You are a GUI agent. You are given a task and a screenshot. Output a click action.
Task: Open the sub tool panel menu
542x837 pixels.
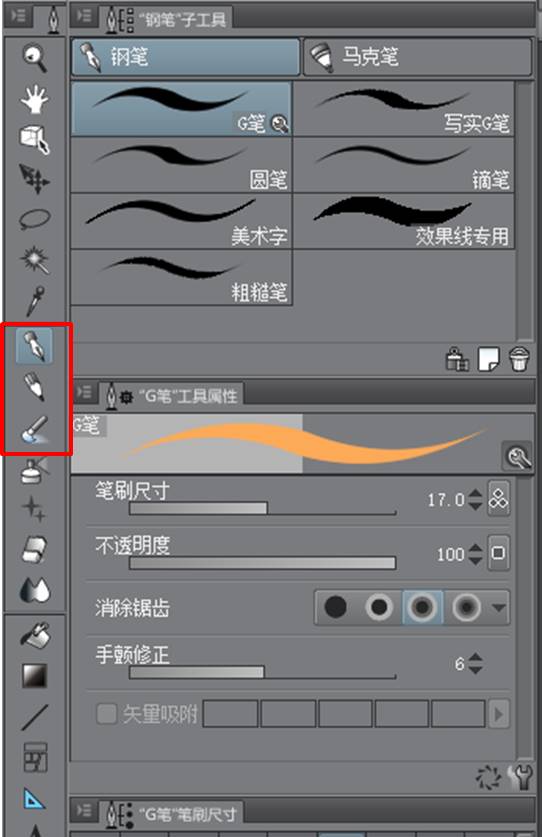coord(84,16)
